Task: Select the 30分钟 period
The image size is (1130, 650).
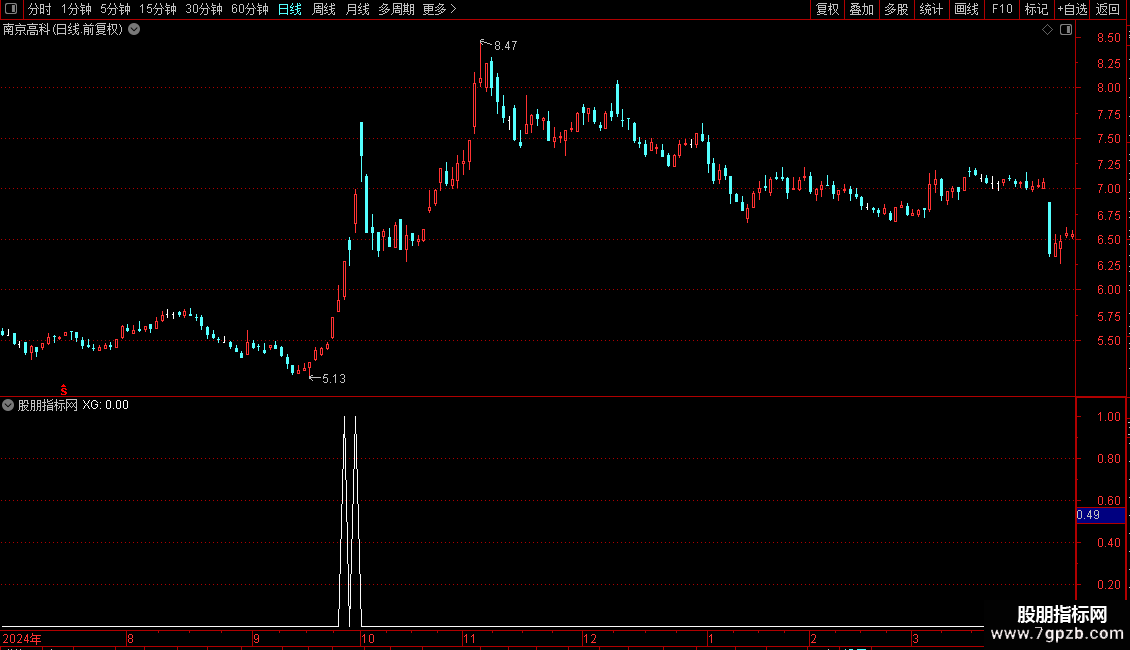Action: pyautogui.click(x=203, y=9)
